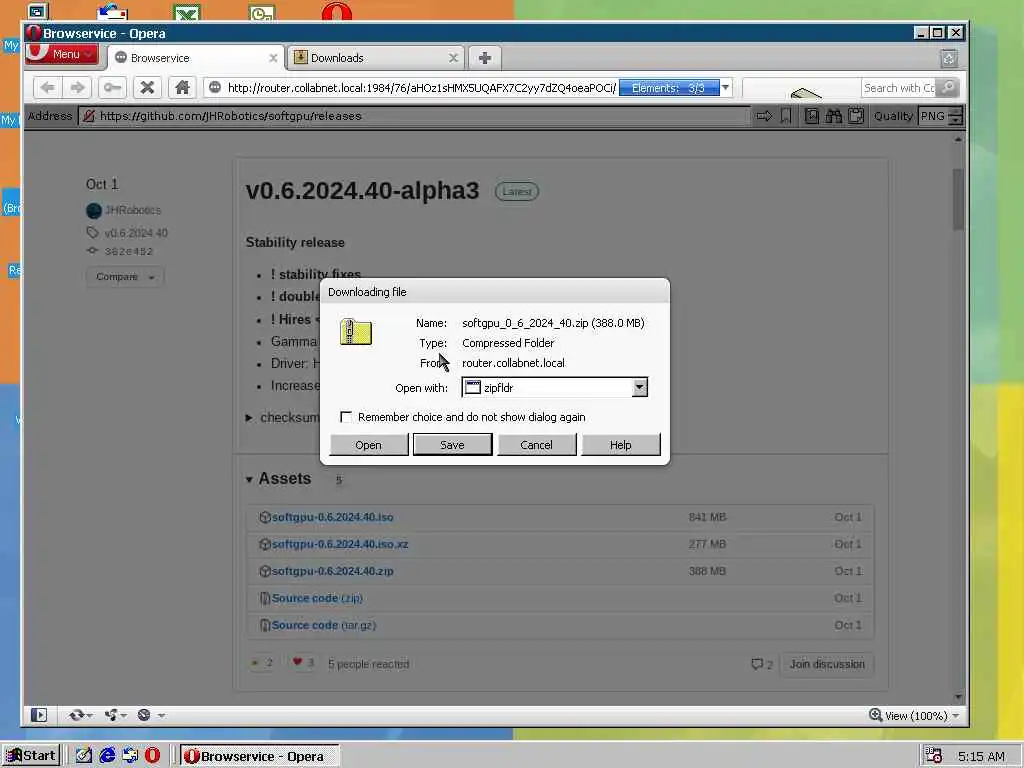The width and height of the screenshot is (1024, 768).
Task: Click the Elements 3/3 progress bar
Action: pos(669,88)
